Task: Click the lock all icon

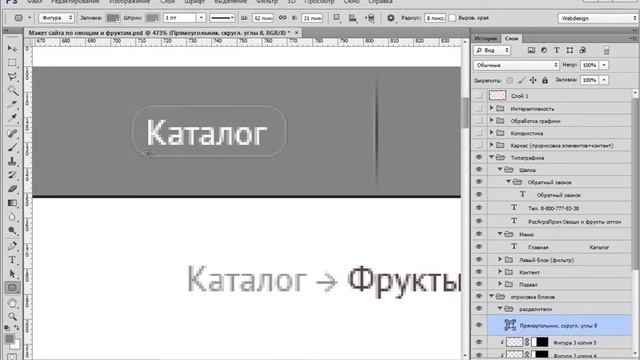Action: coord(545,80)
